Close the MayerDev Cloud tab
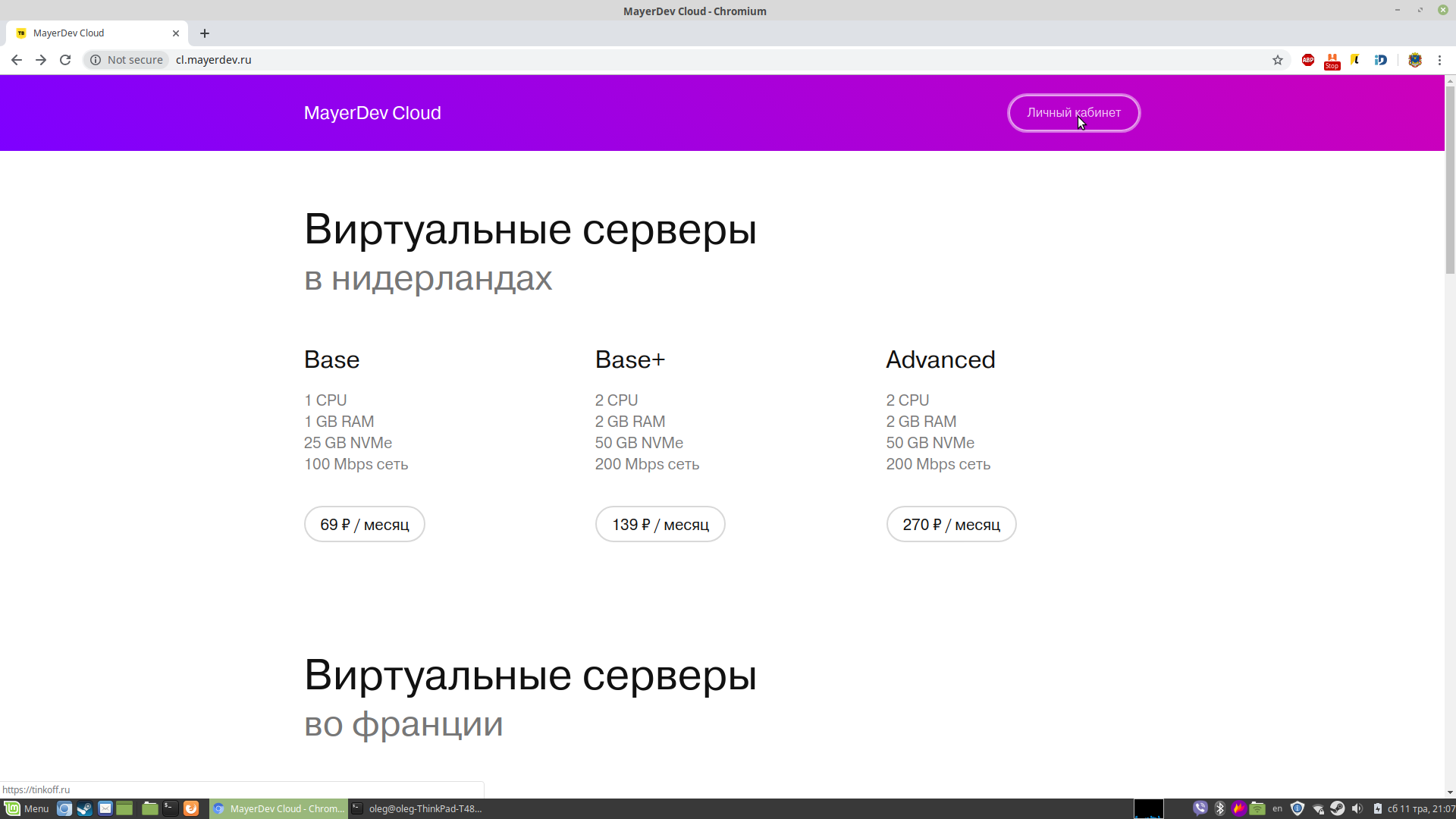 coord(176,33)
